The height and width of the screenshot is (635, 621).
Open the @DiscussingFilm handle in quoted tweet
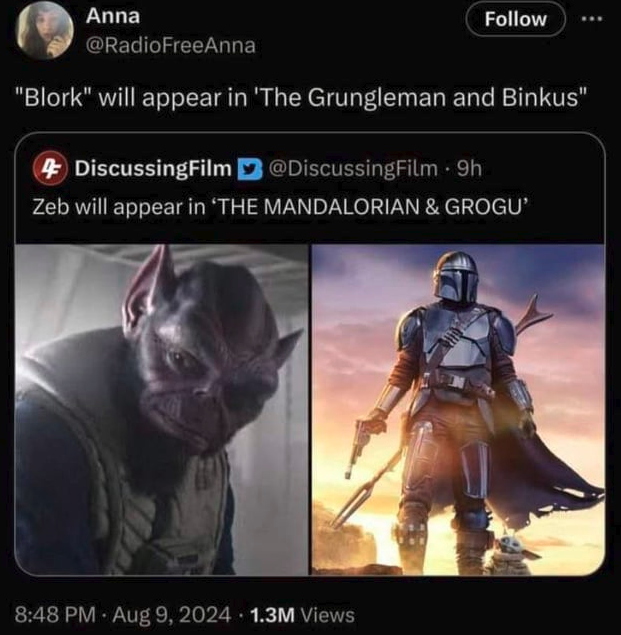353,168
